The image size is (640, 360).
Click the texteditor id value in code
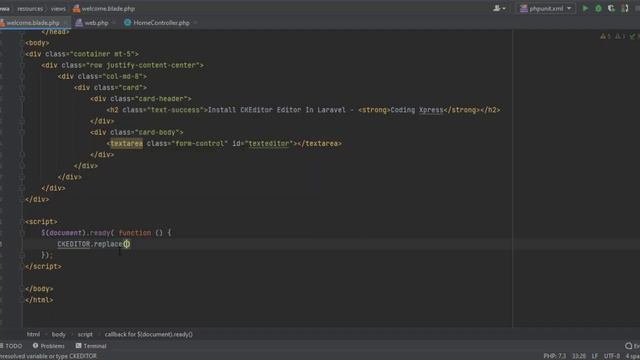click(x=269, y=144)
